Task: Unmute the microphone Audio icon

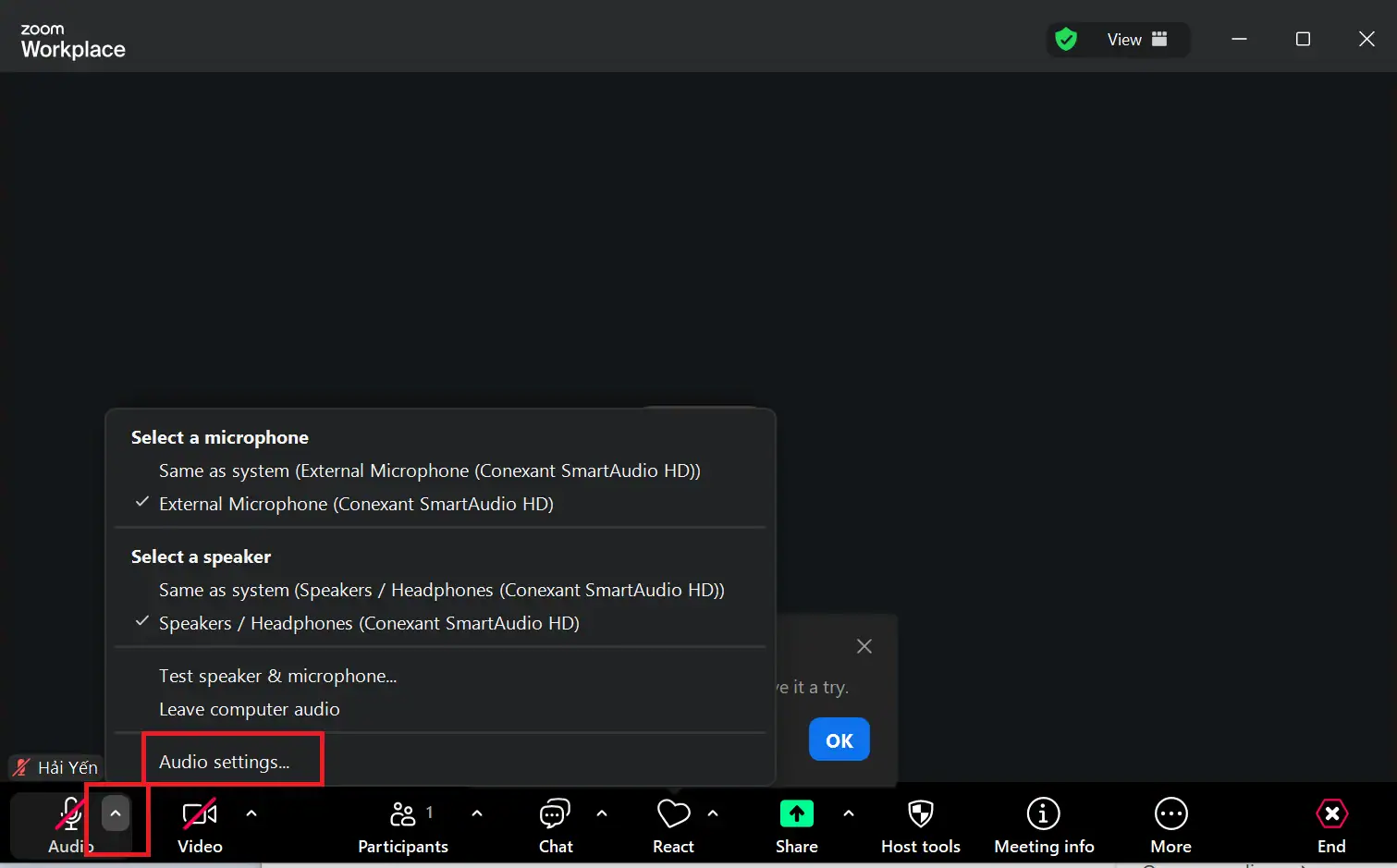Action: (69, 815)
